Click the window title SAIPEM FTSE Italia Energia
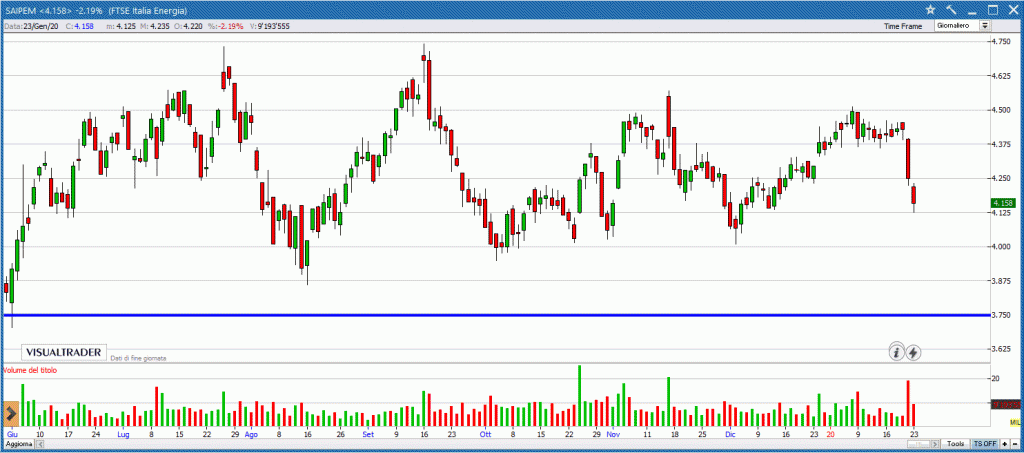This screenshot has height=453, width=1024. 95,11
